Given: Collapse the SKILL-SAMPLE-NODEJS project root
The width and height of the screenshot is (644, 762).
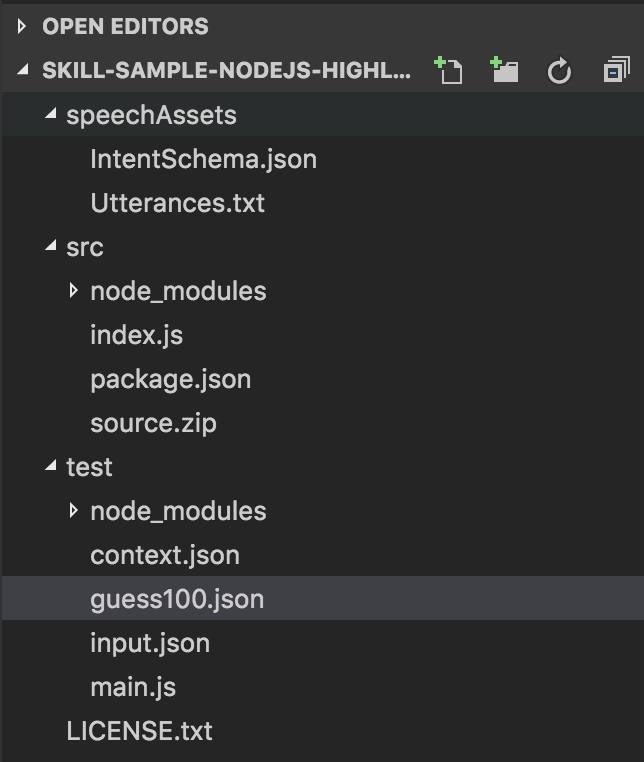Looking at the screenshot, I should click(23, 71).
